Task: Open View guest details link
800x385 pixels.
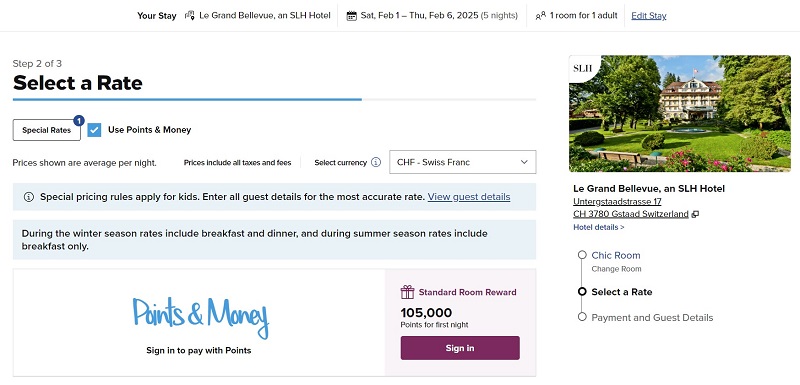Action: click(x=469, y=197)
